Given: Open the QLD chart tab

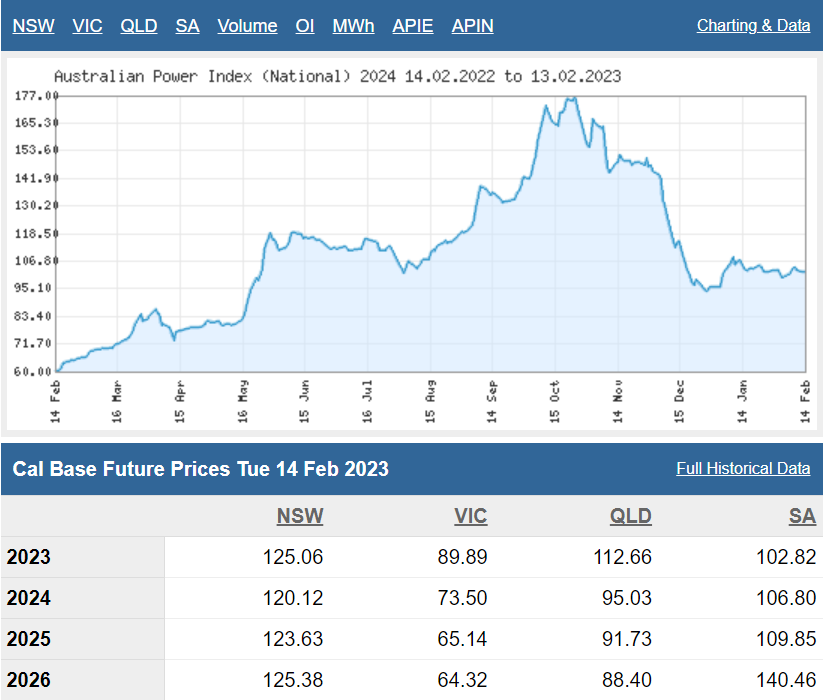Looking at the screenshot, I should (139, 26).
